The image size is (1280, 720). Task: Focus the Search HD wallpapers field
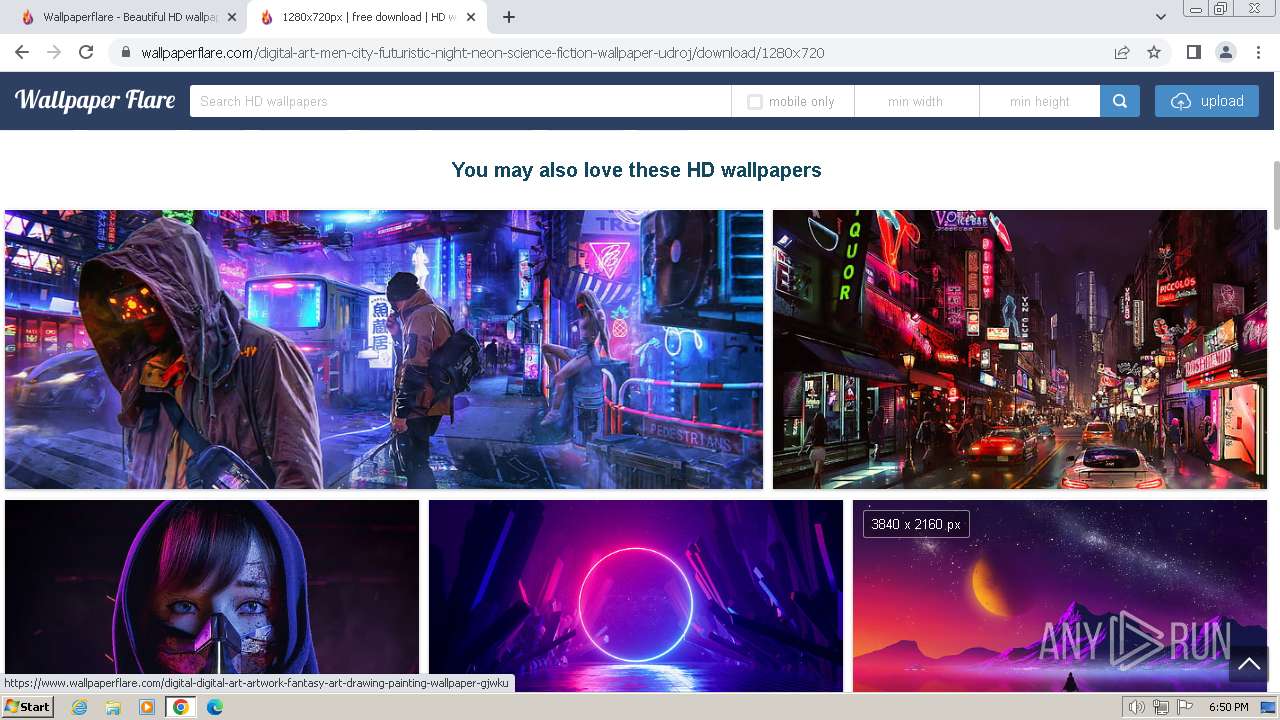[x=460, y=101]
